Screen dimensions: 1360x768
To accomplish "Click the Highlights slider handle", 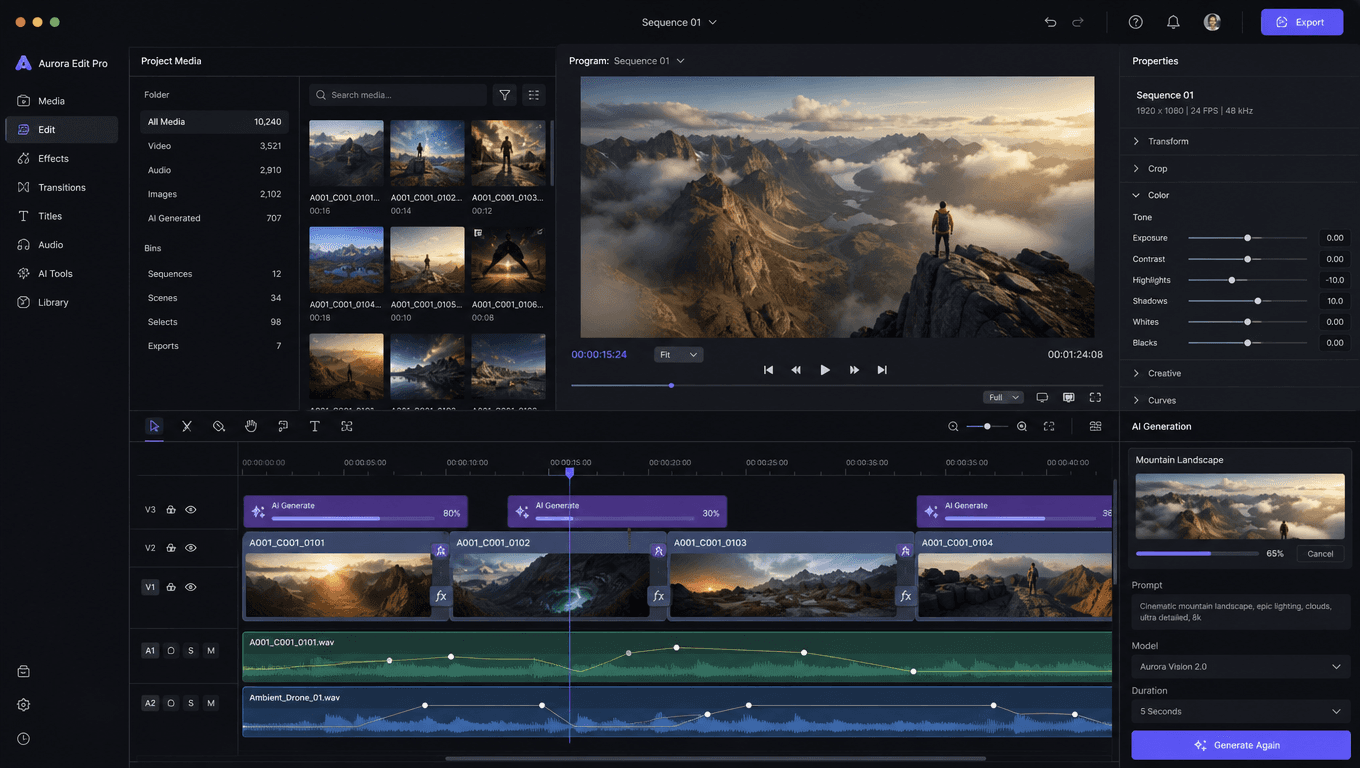I will (1231, 280).
